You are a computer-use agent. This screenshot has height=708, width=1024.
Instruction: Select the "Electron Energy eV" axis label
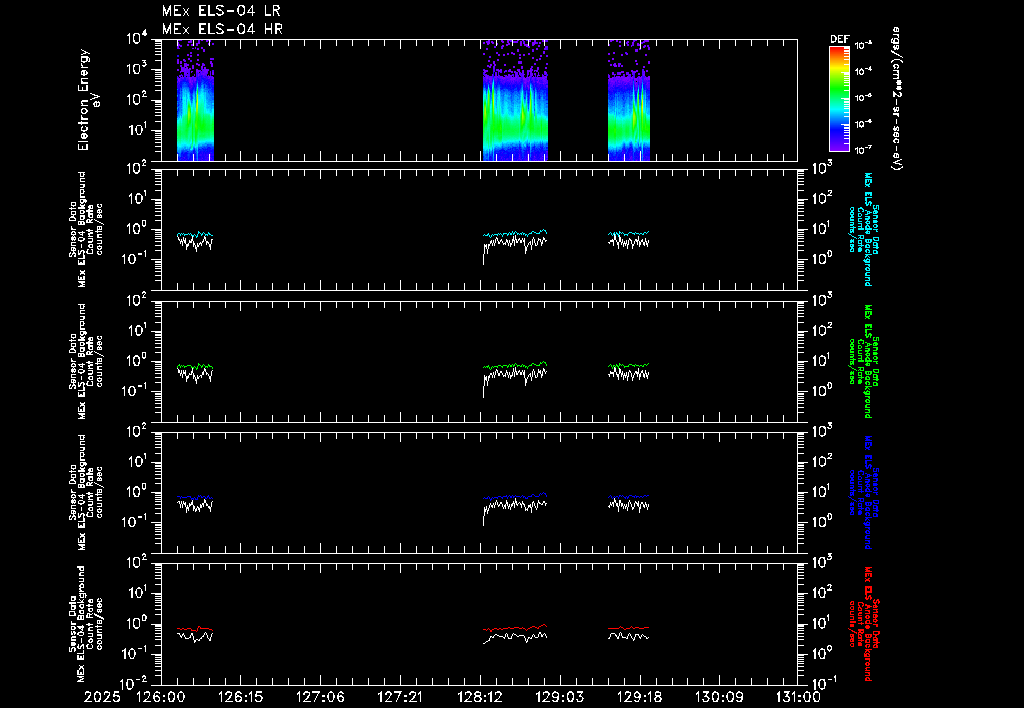[89, 100]
